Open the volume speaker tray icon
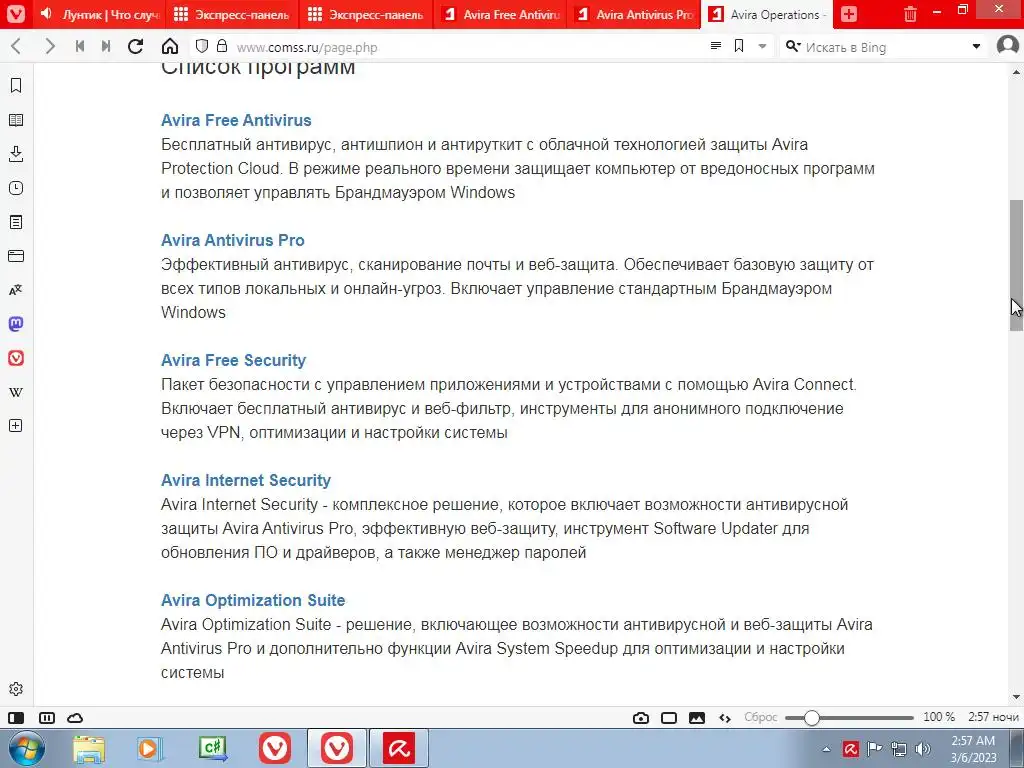1024x768 pixels. [922, 749]
